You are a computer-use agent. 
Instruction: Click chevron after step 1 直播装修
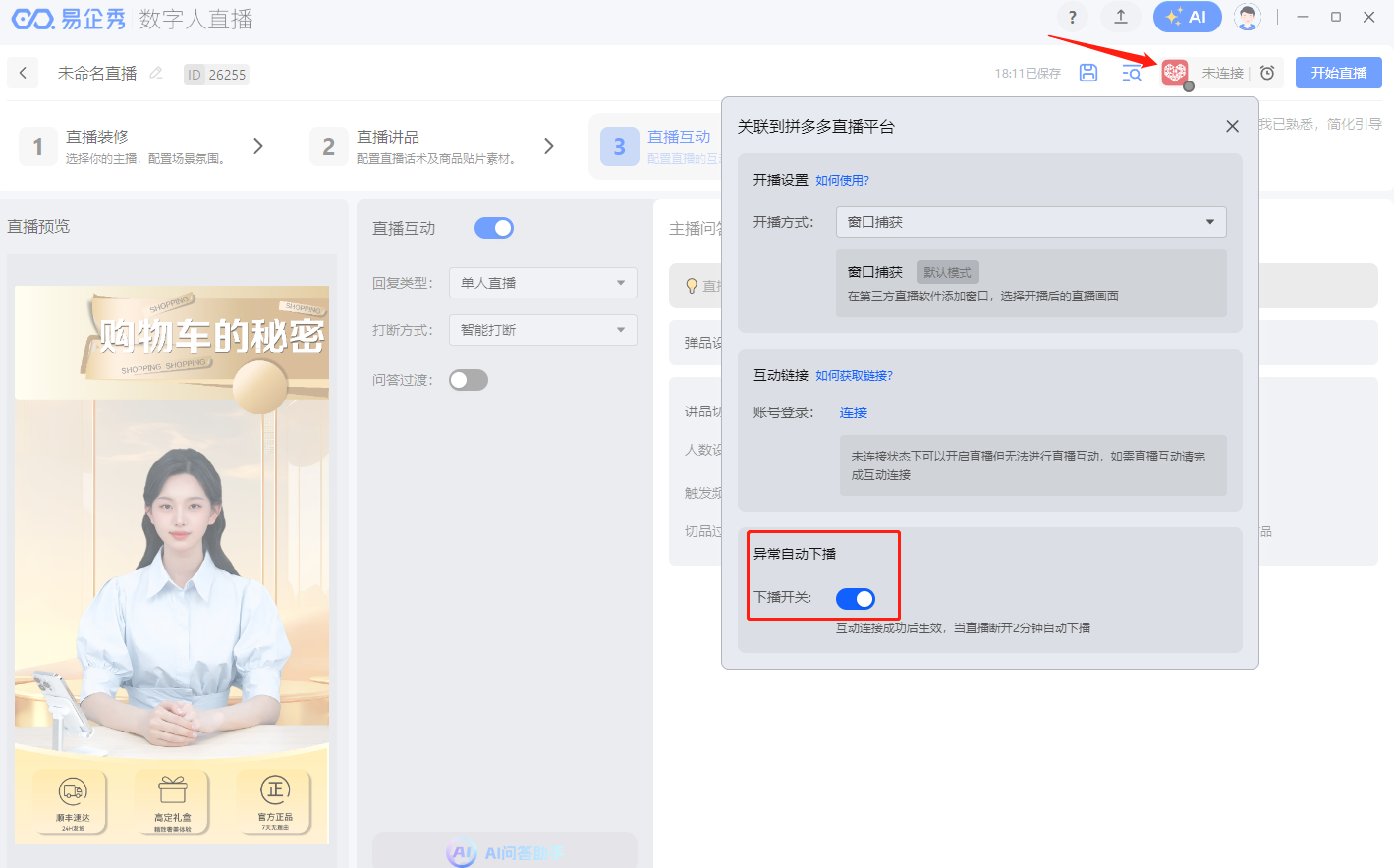tap(258, 146)
